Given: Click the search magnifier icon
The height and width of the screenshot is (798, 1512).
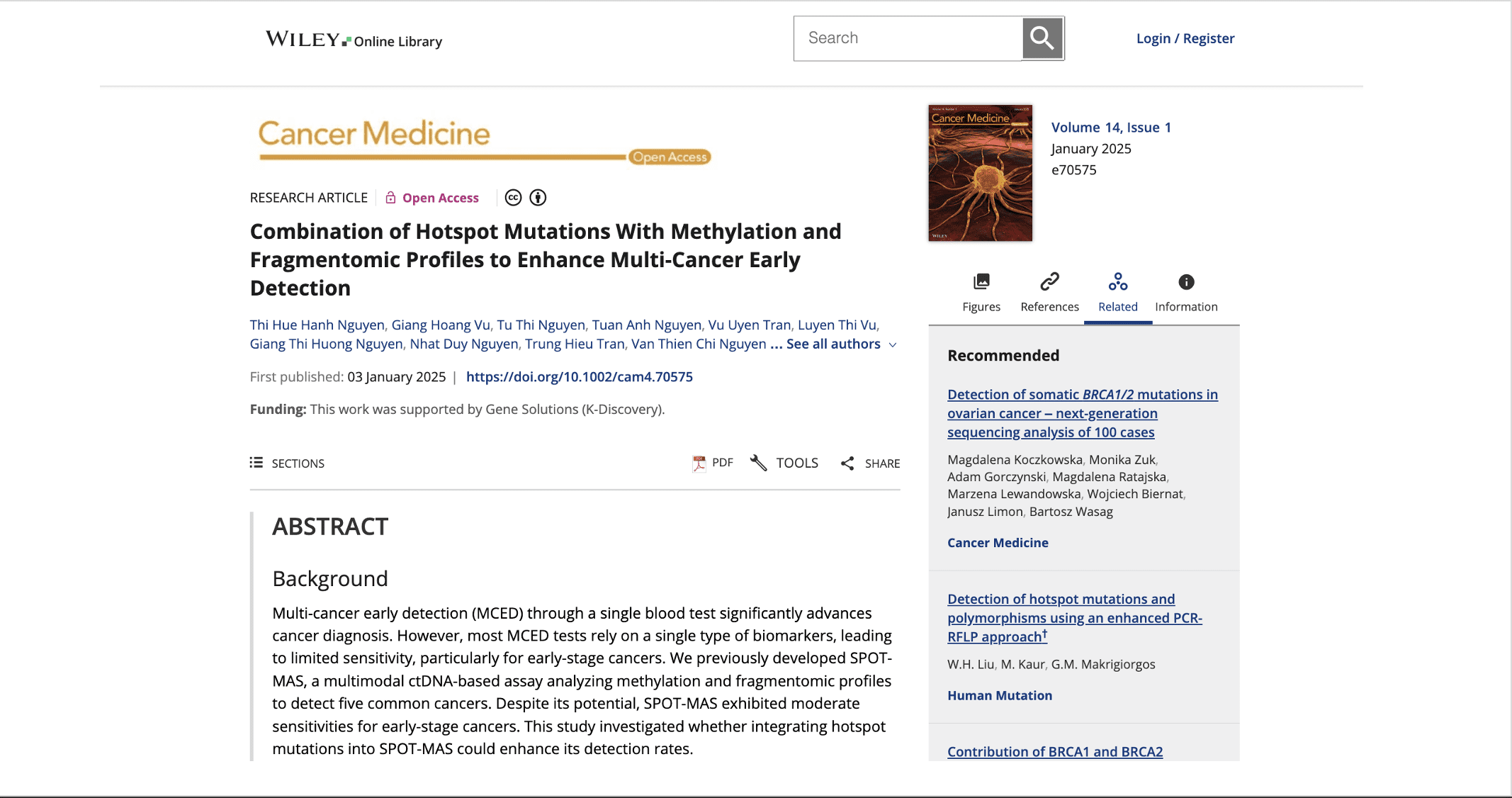Looking at the screenshot, I should (x=1042, y=38).
